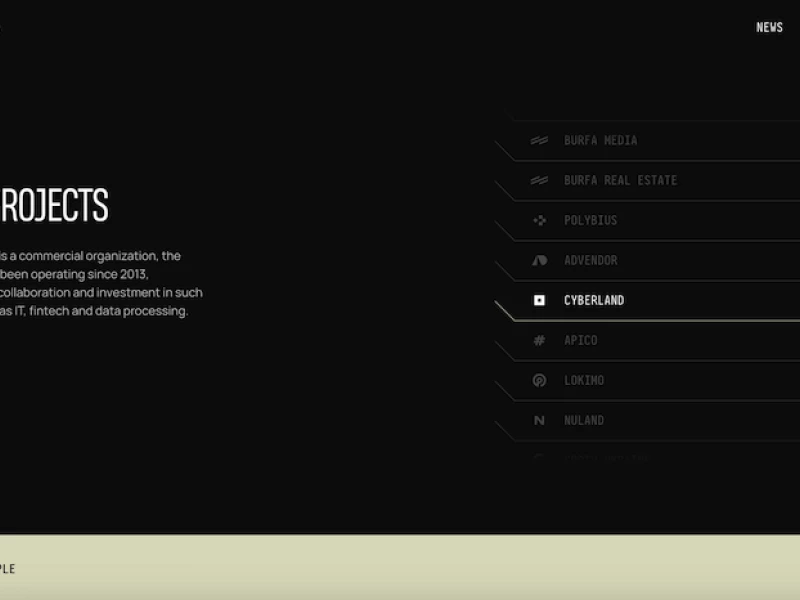Open the ADVENDOR project label
The image size is (800, 600).
point(591,260)
